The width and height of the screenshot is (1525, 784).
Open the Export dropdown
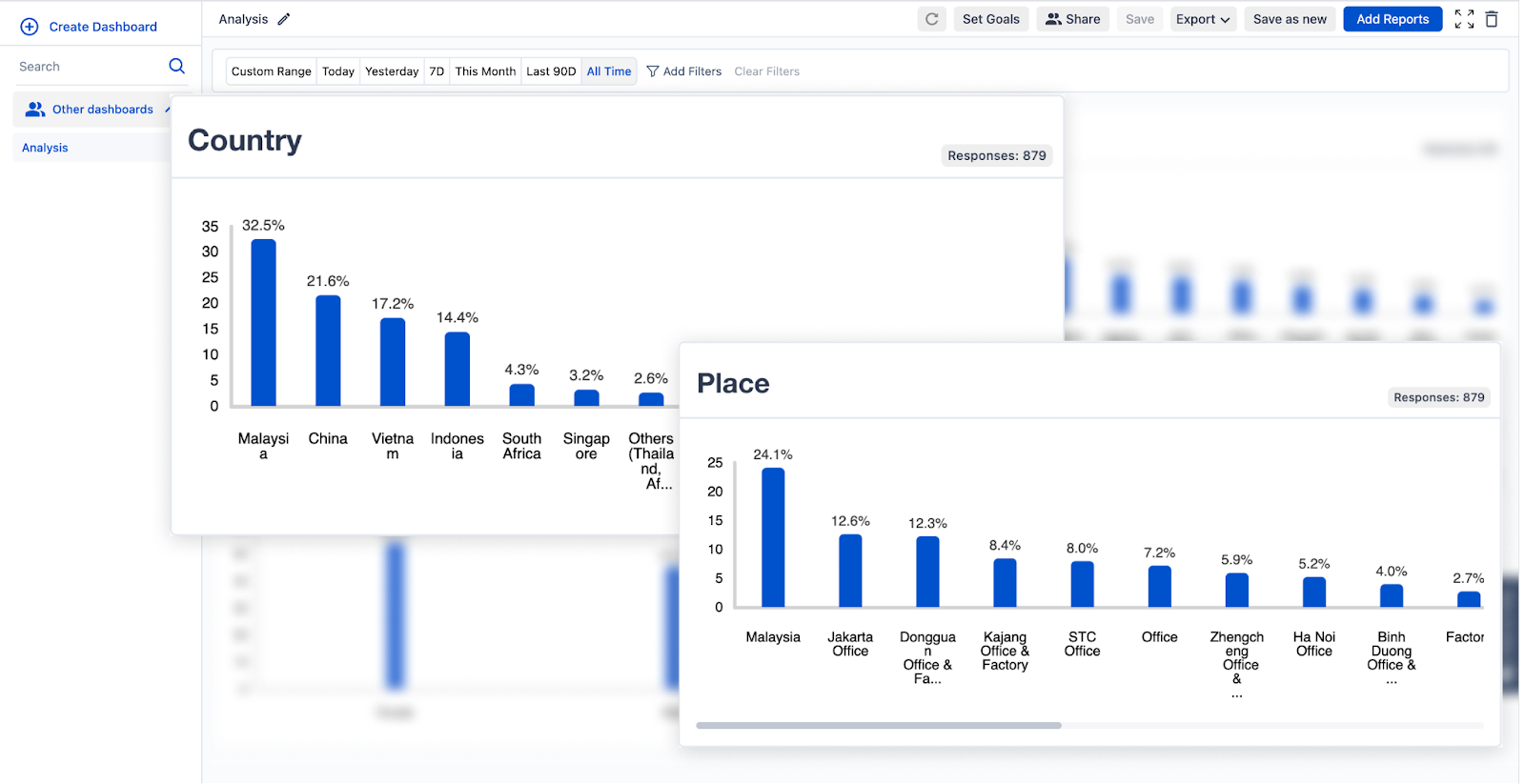click(1203, 19)
